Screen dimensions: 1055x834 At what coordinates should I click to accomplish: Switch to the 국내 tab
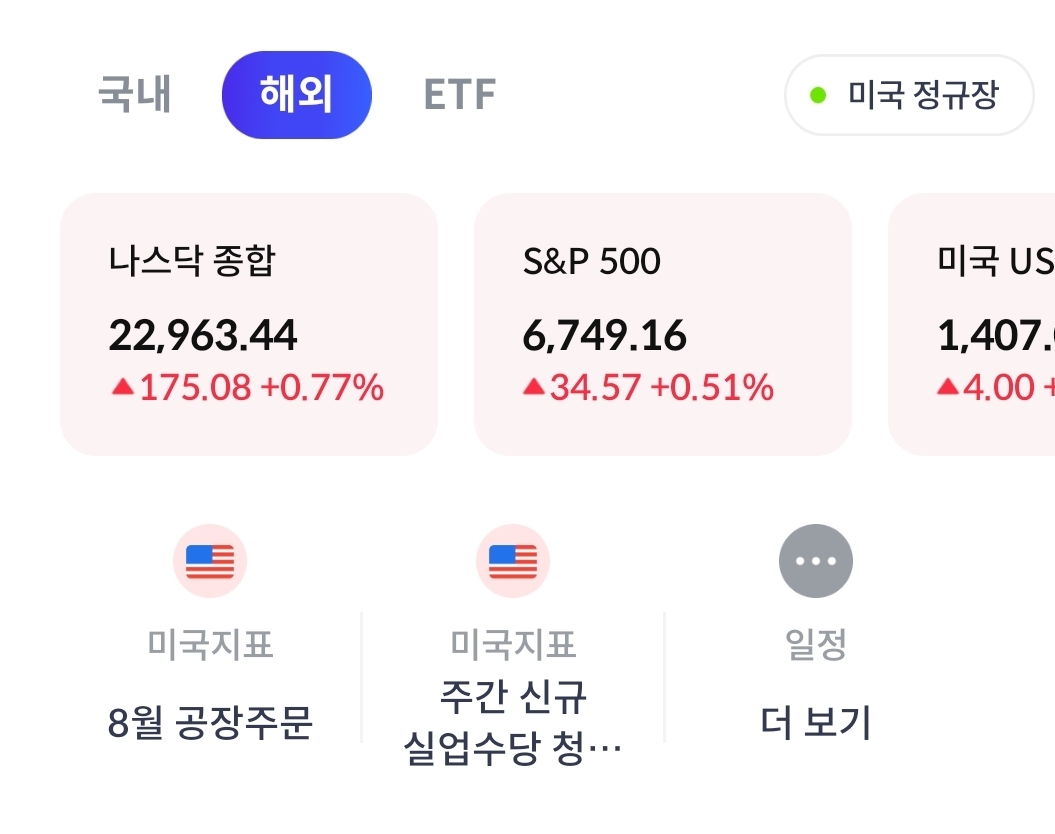pyautogui.click(x=135, y=95)
